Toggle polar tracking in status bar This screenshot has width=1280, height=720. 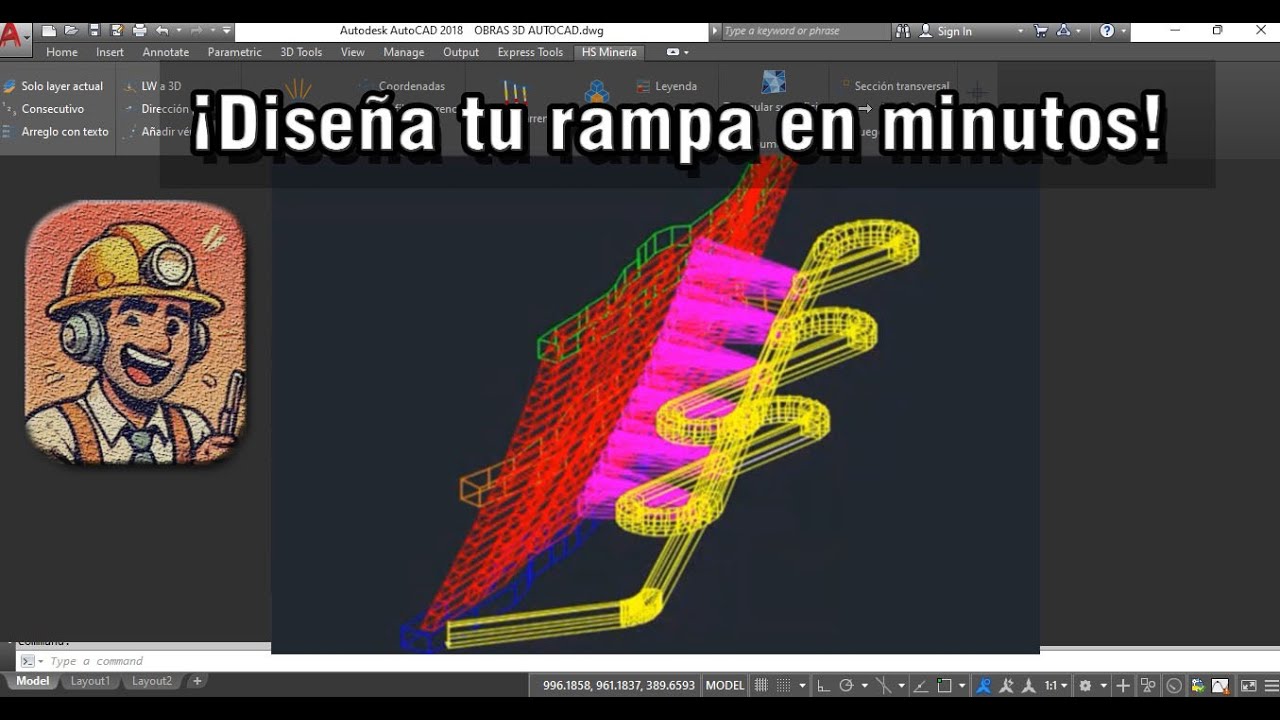pos(846,686)
